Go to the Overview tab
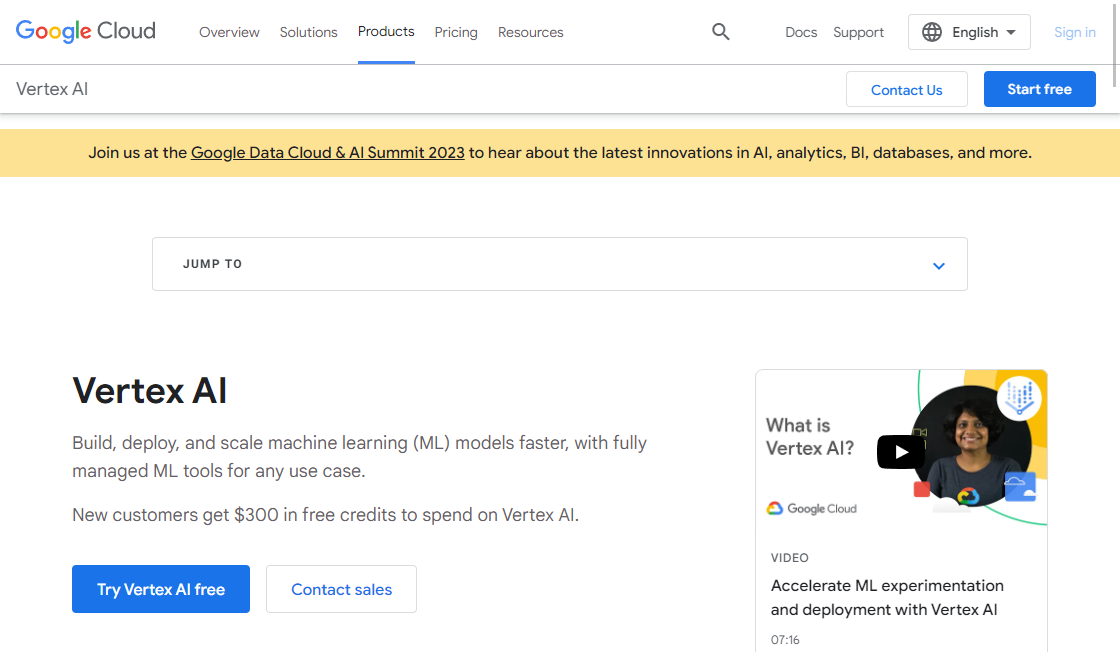The height and width of the screenshot is (652, 1120). tap(229, 32)
